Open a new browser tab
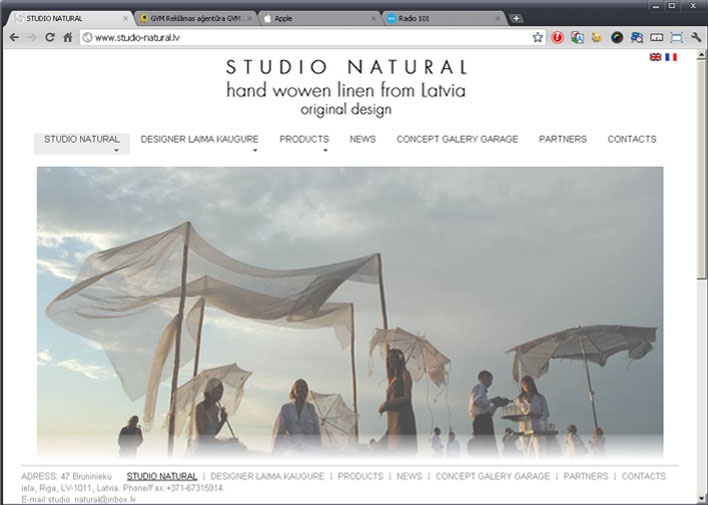708x505 pixels. click(516, 19)
